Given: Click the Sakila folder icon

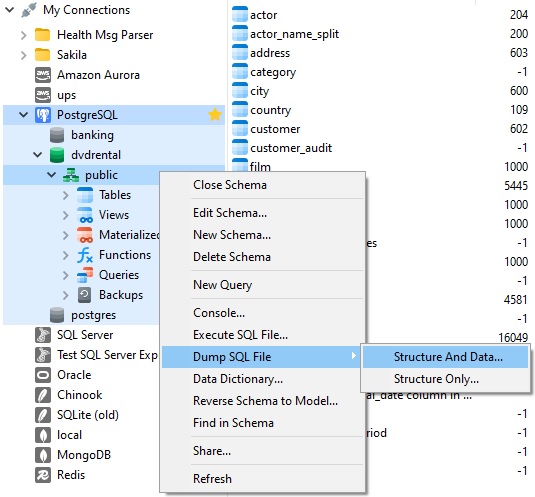Looking at the screenshot, I should coord(43,55).
